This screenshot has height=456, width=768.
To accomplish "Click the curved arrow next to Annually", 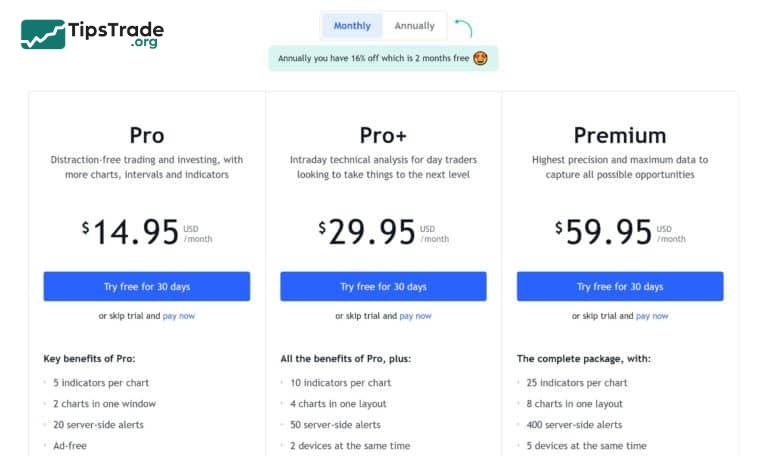I will [463, 27].
